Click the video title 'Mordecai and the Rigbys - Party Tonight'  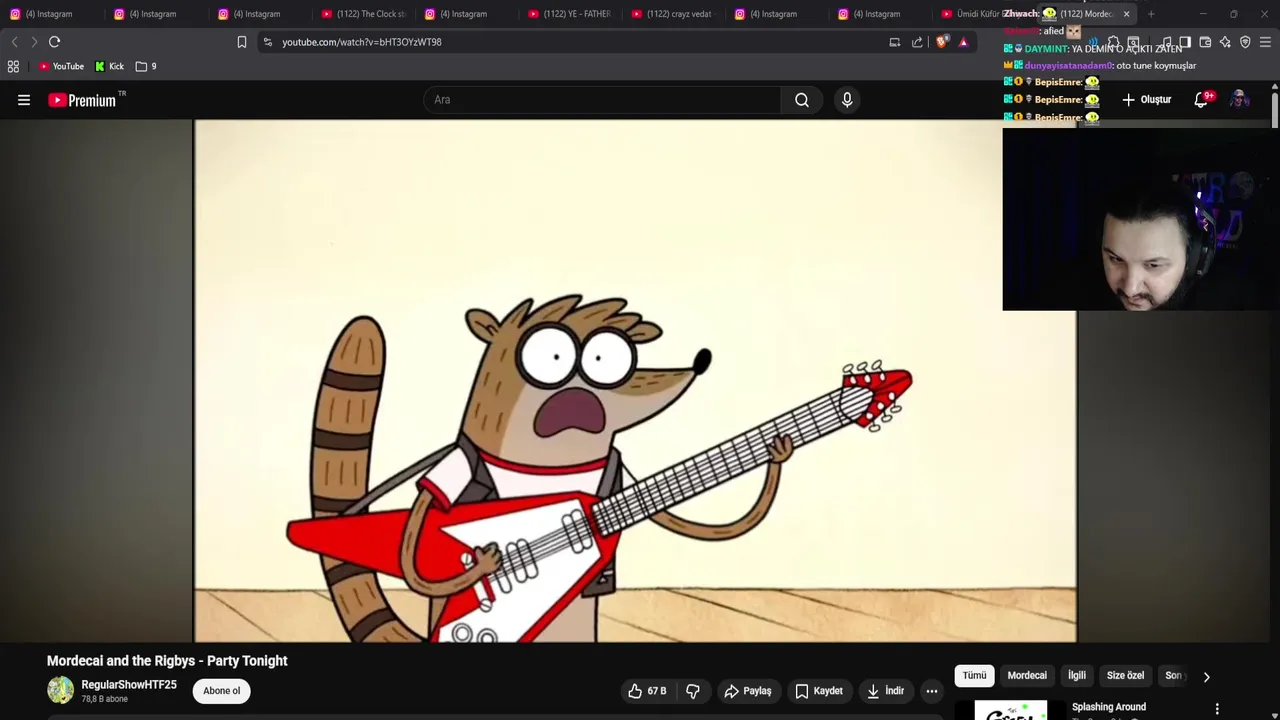[167, 661]
